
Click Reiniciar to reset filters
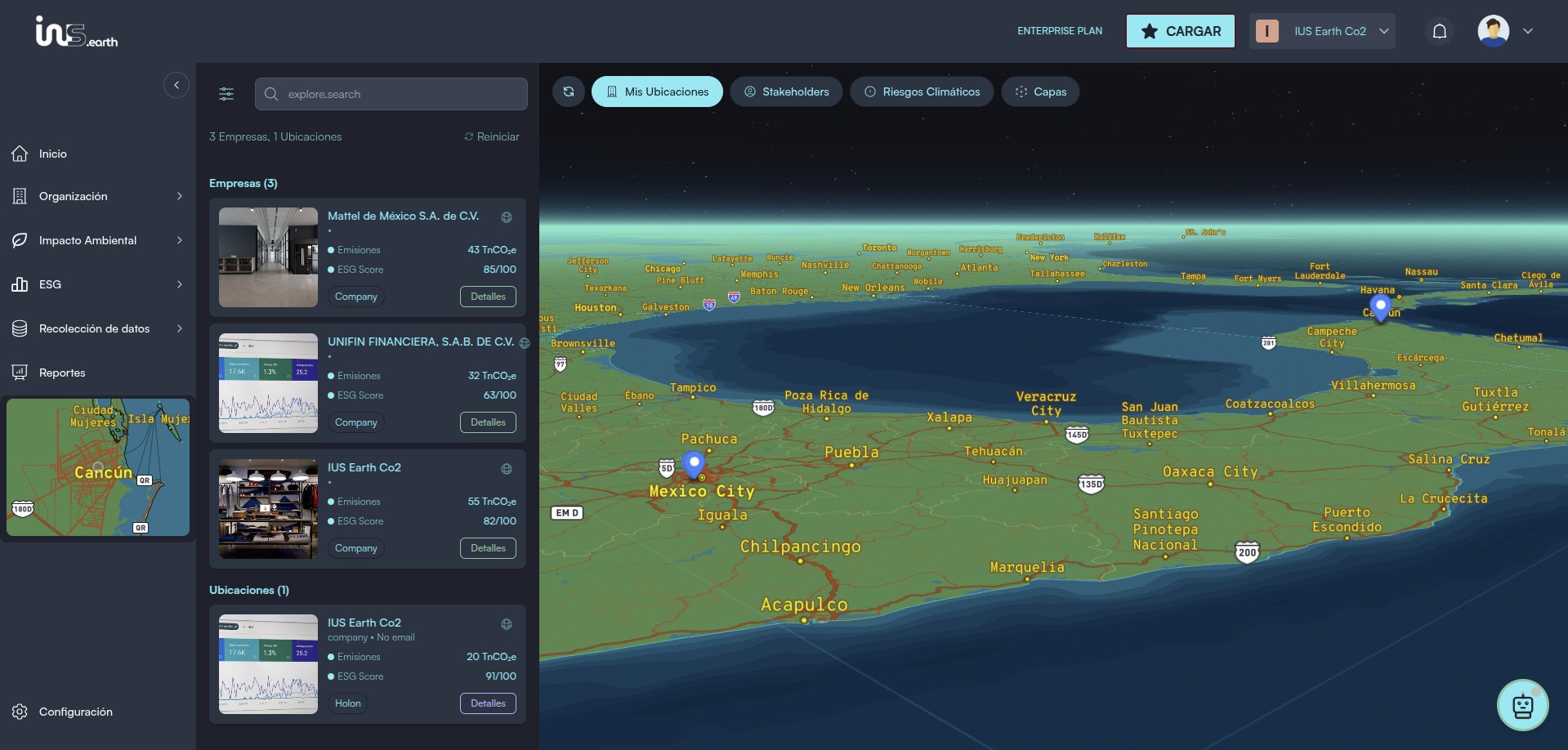coord(492,136)
